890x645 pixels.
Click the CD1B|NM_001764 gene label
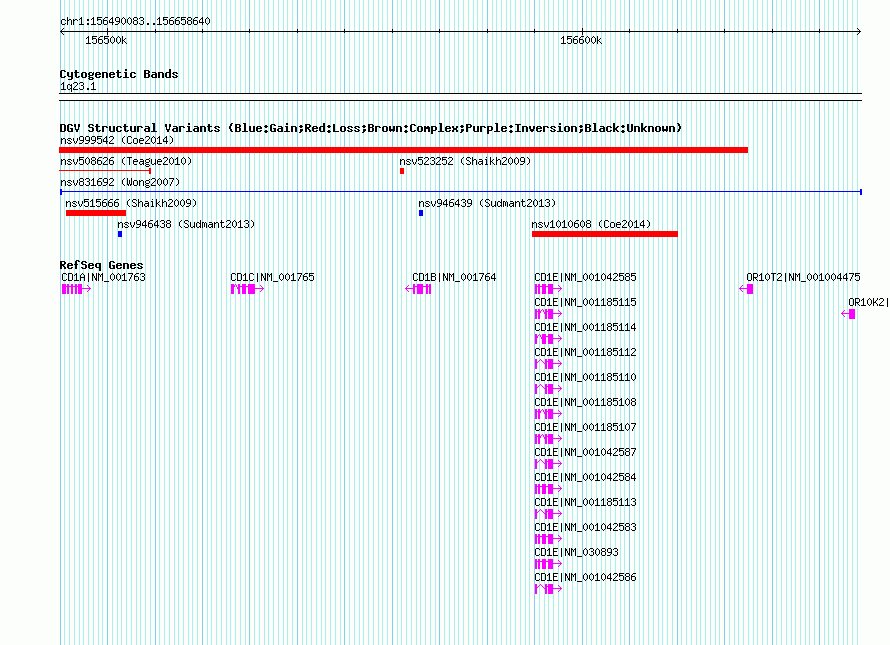(454, 277)
